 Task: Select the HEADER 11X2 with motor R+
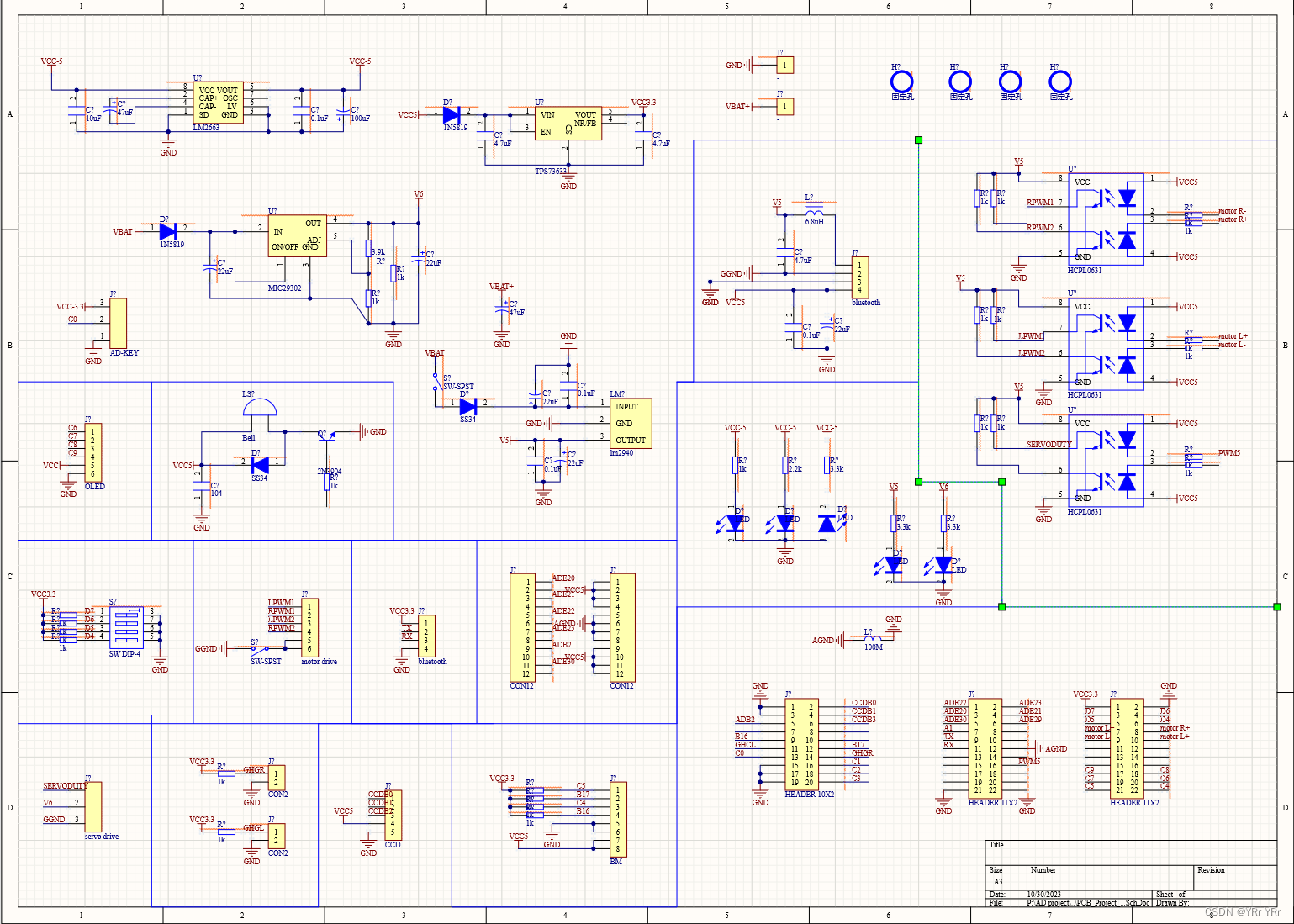coord(1127,748)
